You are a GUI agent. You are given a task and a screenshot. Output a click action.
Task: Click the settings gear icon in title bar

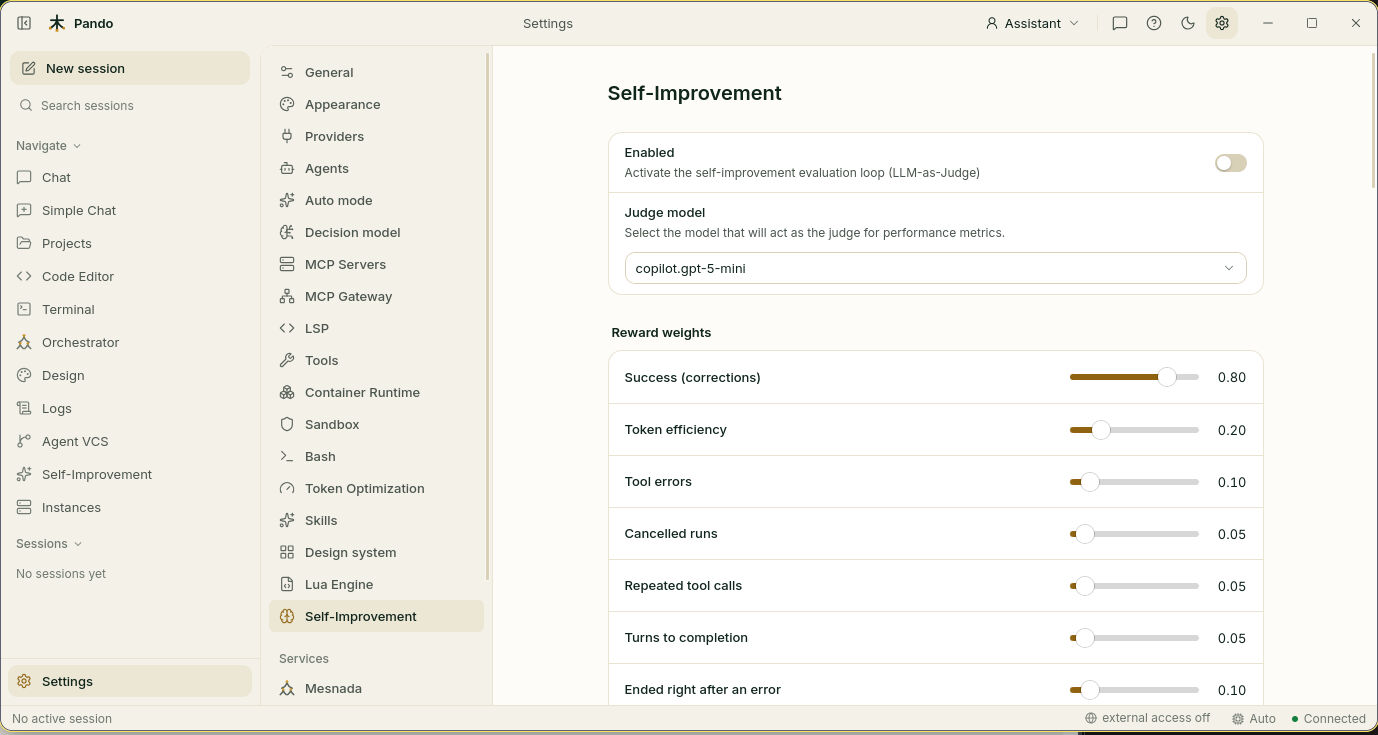tap(1222, 23)
